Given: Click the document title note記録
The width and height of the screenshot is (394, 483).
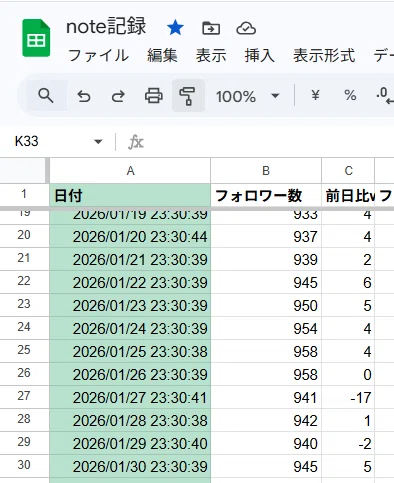Looking at the screenshot, I should [x=106, y=27].
